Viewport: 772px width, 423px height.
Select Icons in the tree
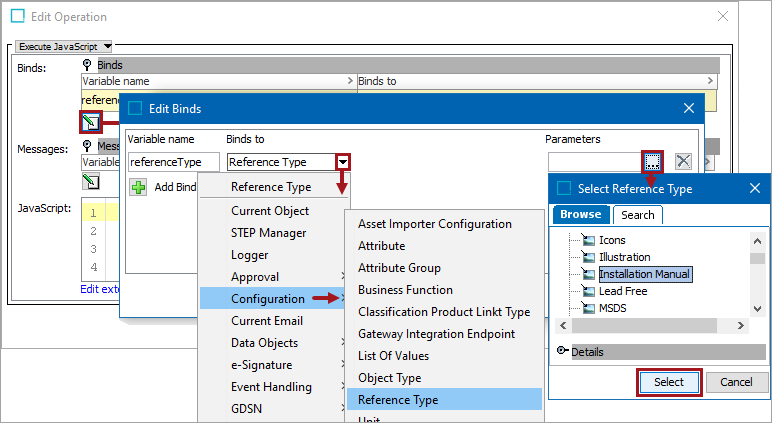click(x=612, y=240)
